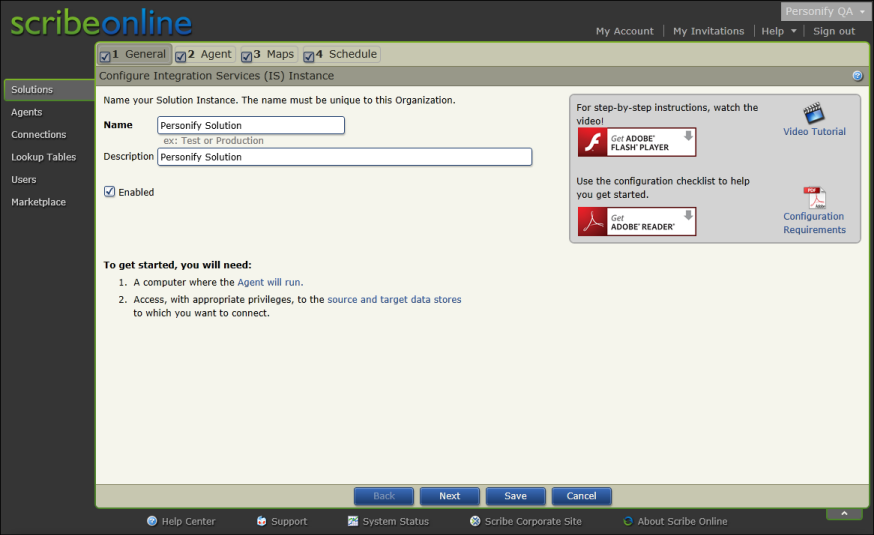Open Agents in the sidebar
Viewport: 874px width, 535px height.
(x=26, y=112)
